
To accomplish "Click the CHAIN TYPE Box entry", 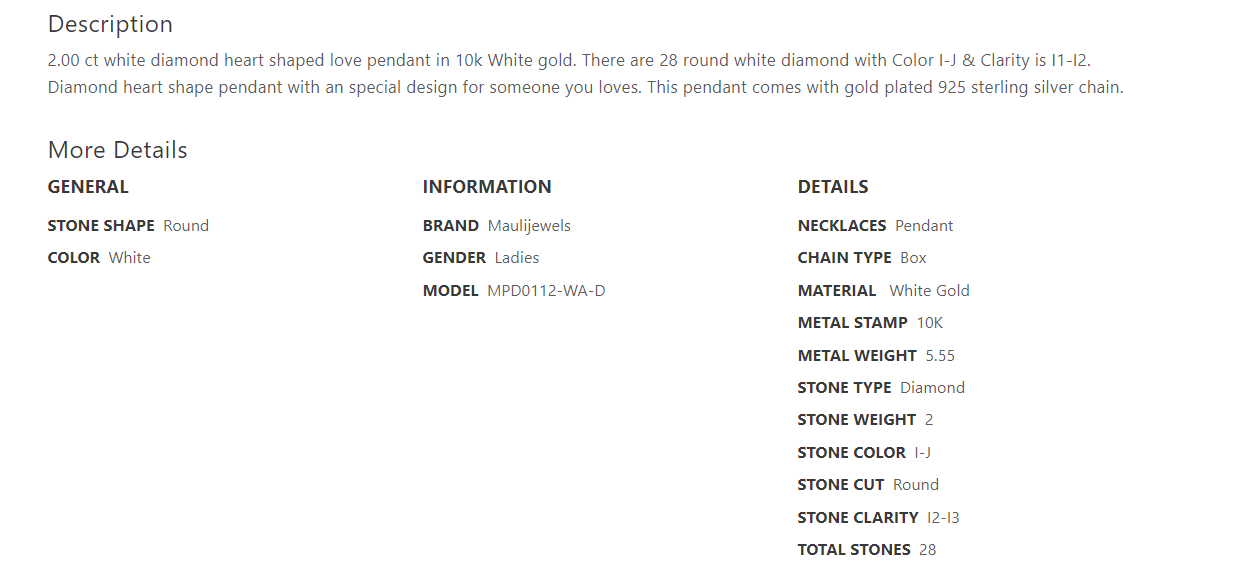I will [x=862, y=258].
